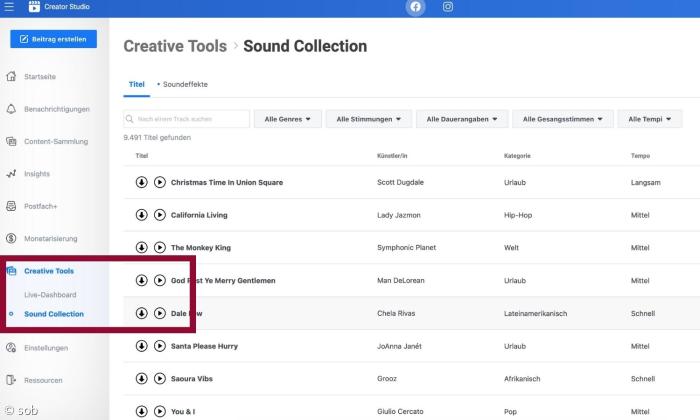This screenshot has width=700, height=420.
Task: Open Insights menu label
Action: (x=37, y=174)
